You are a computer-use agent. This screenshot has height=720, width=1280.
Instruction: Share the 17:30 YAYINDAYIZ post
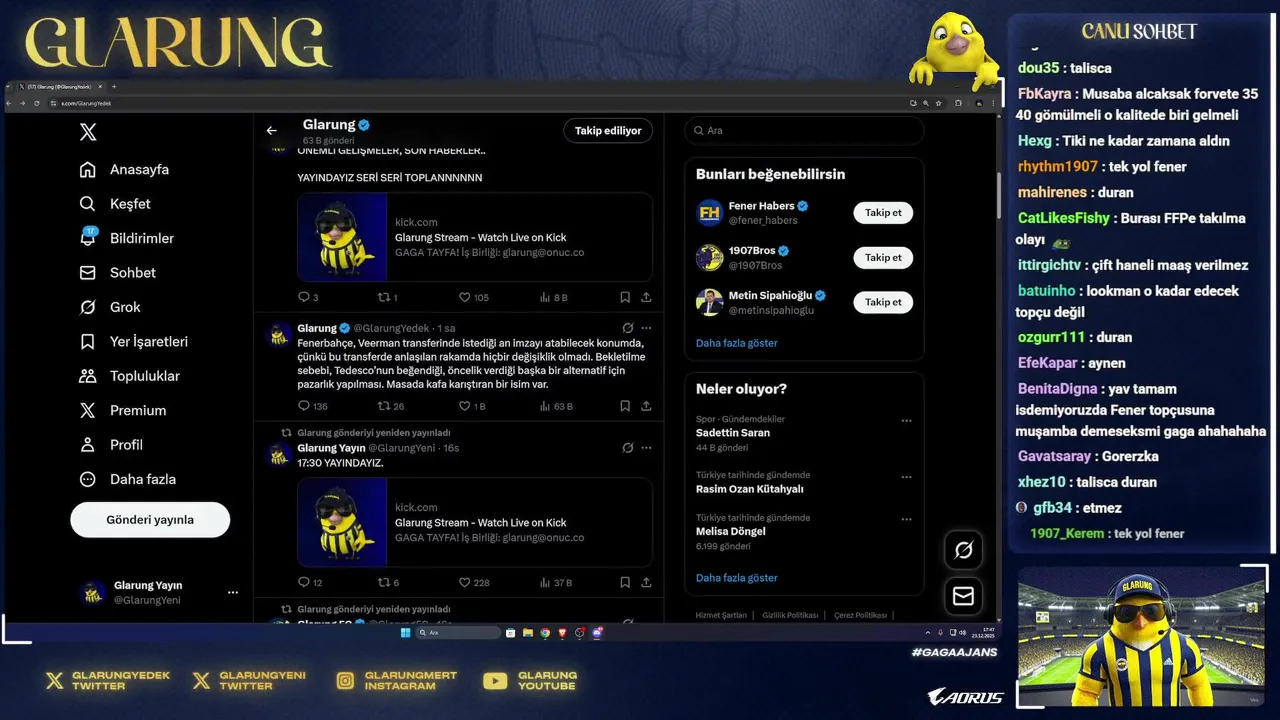(x=646, y=582)
